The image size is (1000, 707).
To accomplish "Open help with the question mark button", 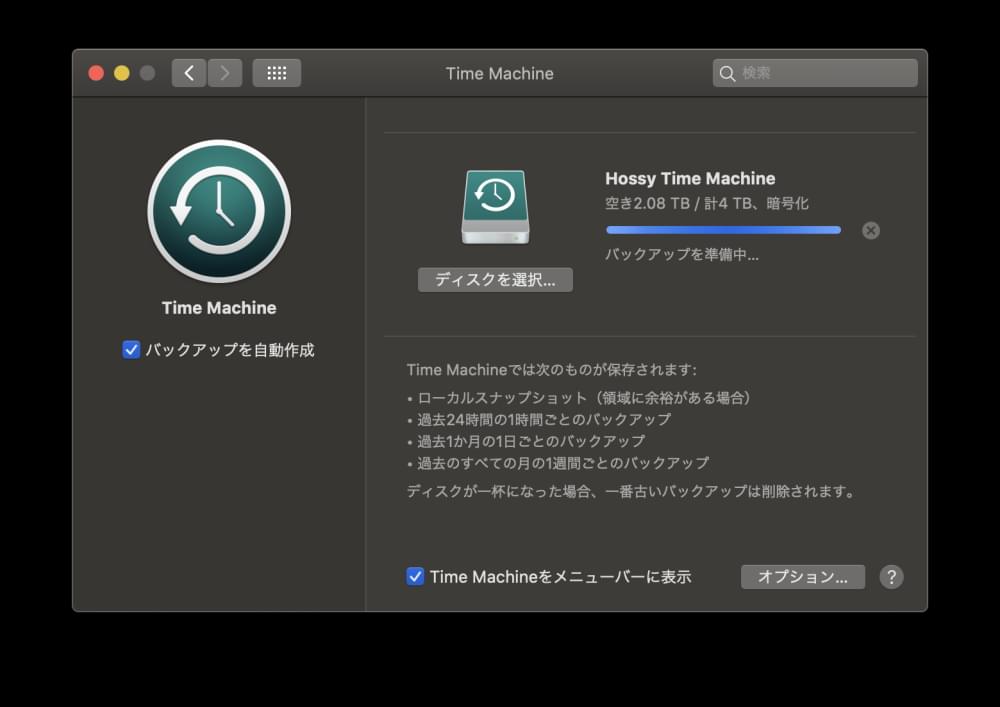I will (x=891, y=577).
